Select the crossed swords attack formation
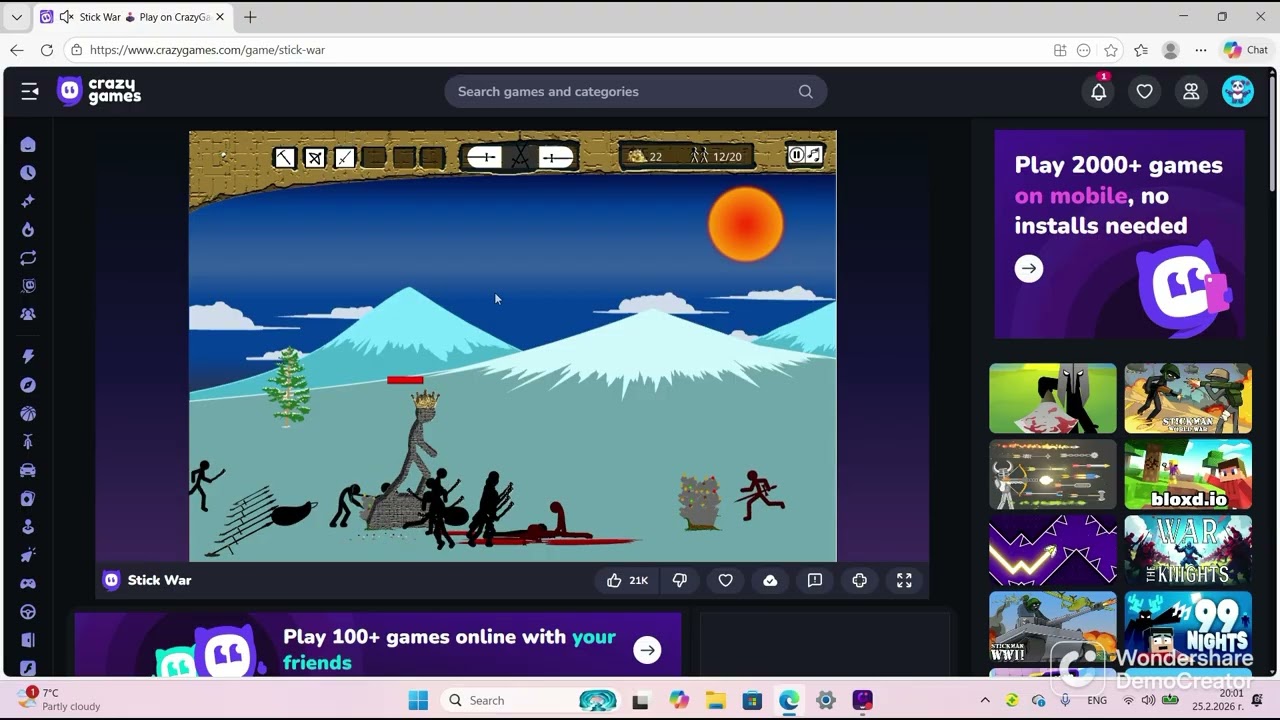 (x=520, y=156)
